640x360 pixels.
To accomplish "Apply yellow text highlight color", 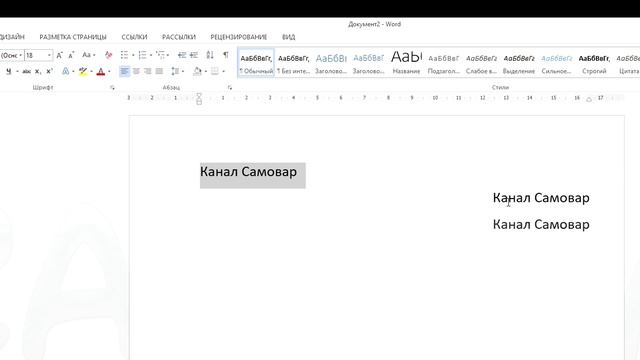I will [x=83, y=71].
